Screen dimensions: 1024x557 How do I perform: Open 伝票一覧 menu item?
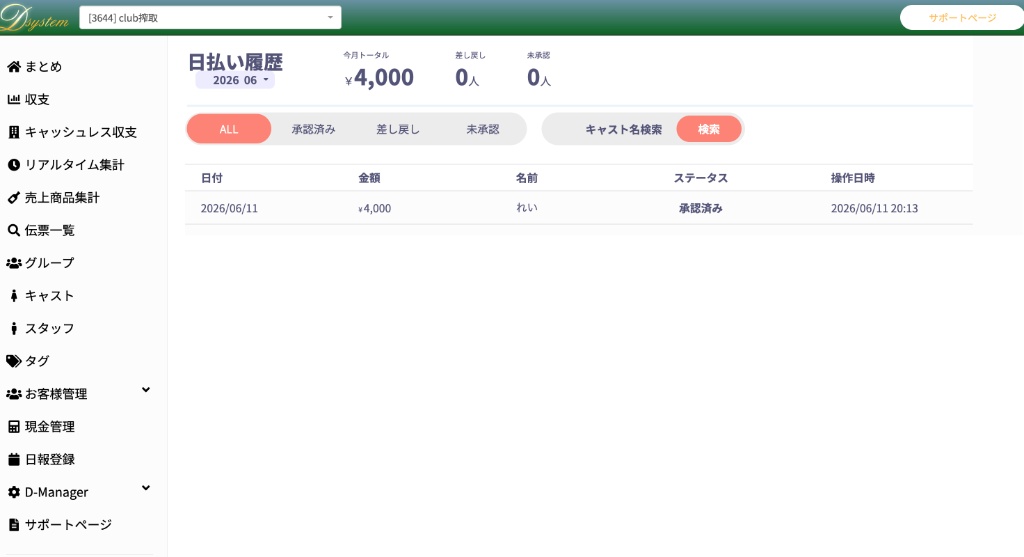pyautogui.click(x=50, y=230)
